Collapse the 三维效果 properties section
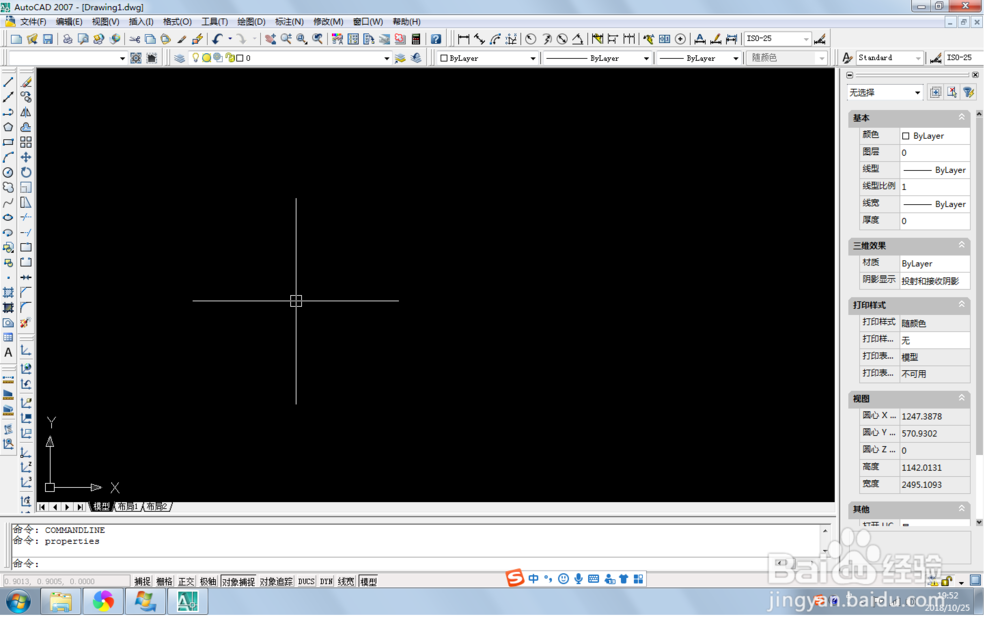Screen dimensions: 1000x634 [x=962, y=245]
